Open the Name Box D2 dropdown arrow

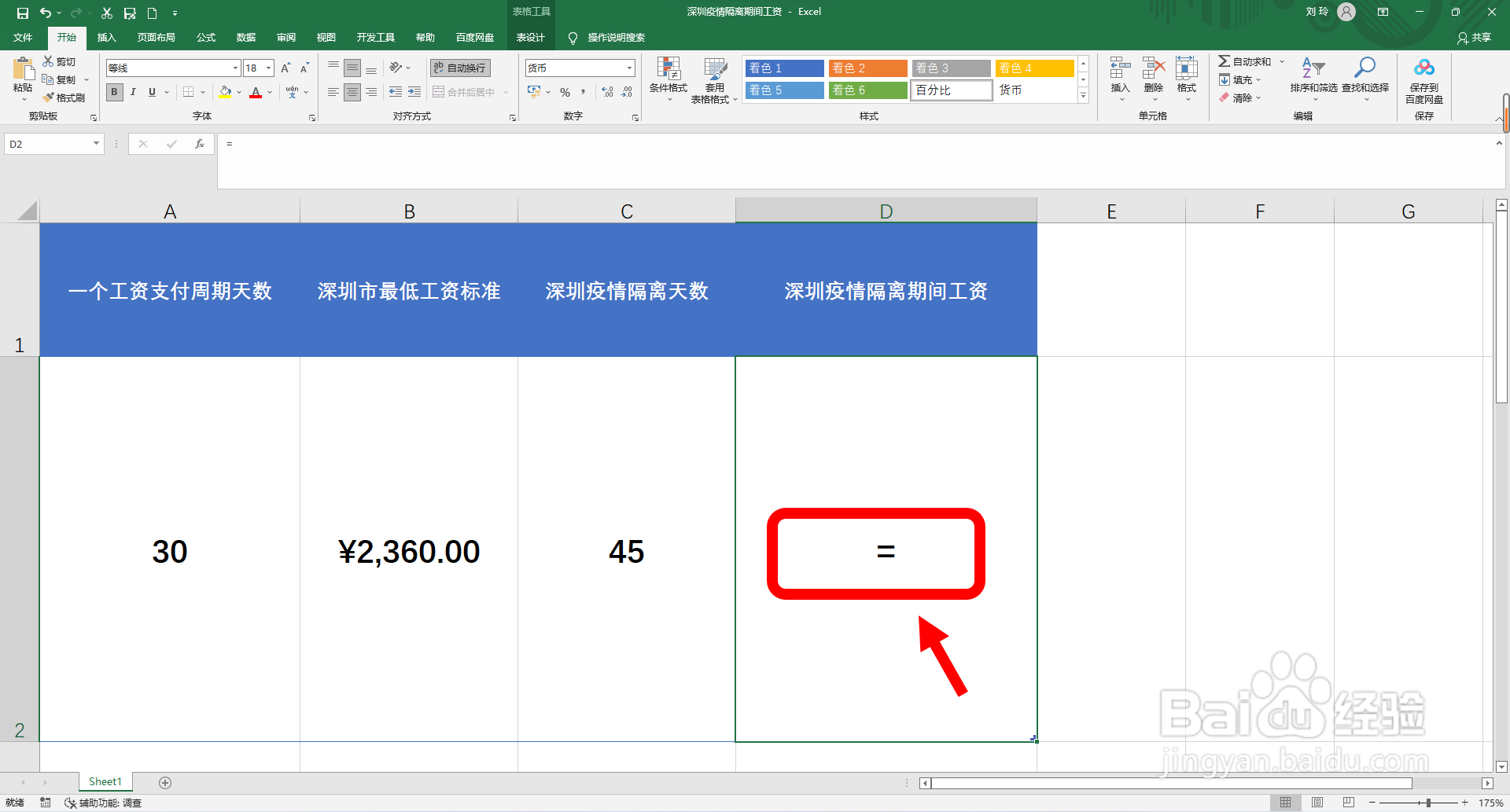click(x=96, y=144)
